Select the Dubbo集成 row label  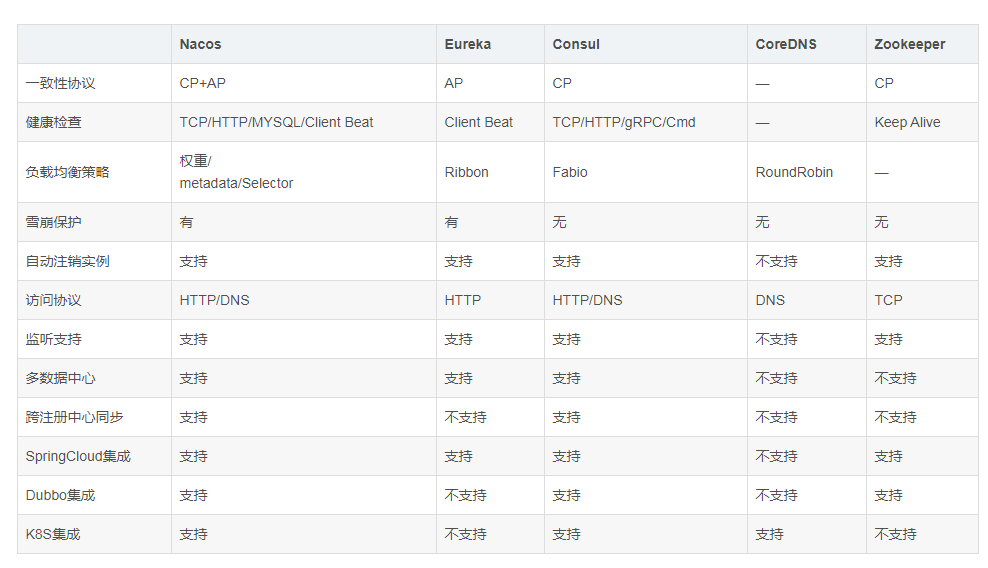point(61,495)
